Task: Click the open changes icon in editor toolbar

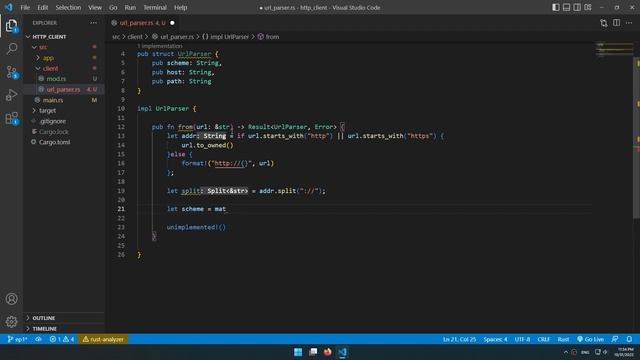Action: pyautogui.click(x=604, y=23)
